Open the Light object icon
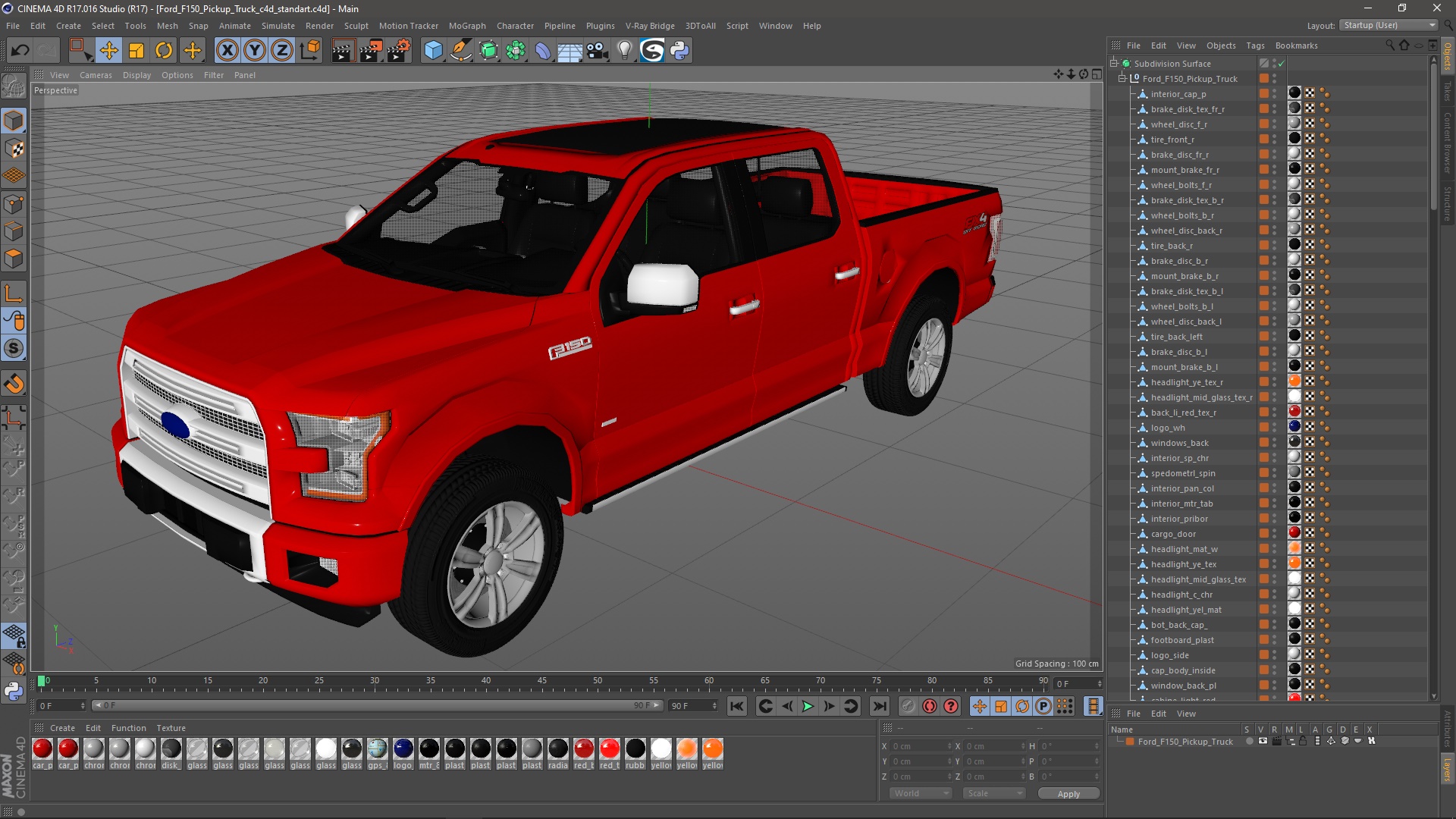Screen dimensions: 1456x819 tap(624, 51)
